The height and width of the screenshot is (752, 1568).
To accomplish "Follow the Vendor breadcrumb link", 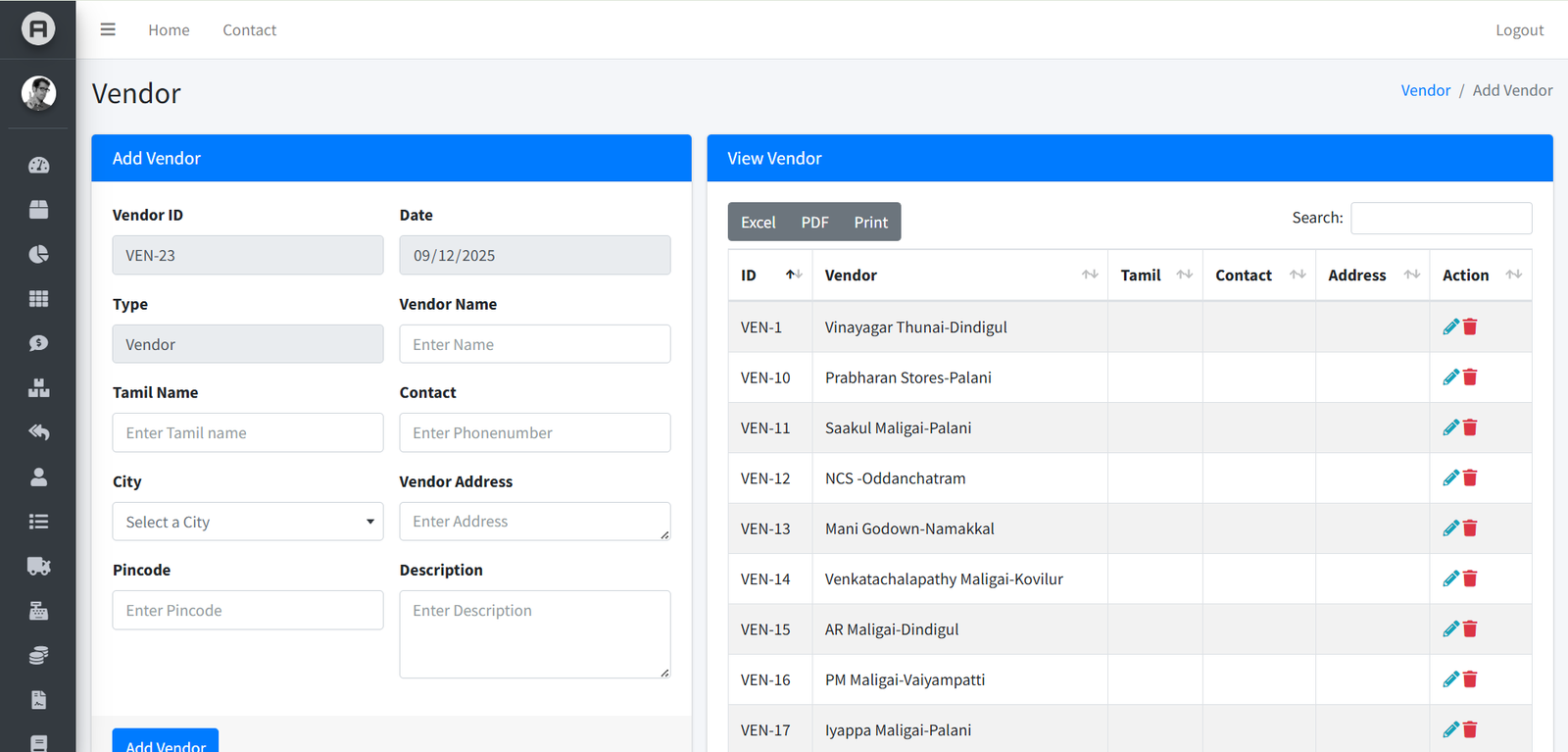I will (x=1425, y=90).
